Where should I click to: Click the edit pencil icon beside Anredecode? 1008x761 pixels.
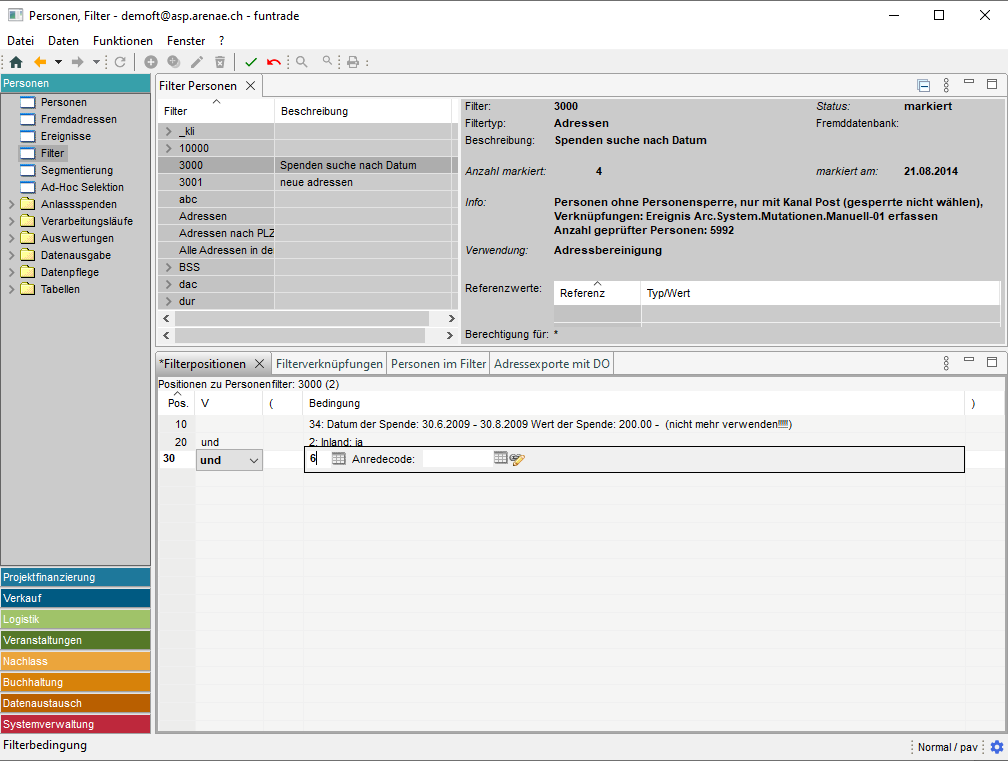tap(517, 459)
